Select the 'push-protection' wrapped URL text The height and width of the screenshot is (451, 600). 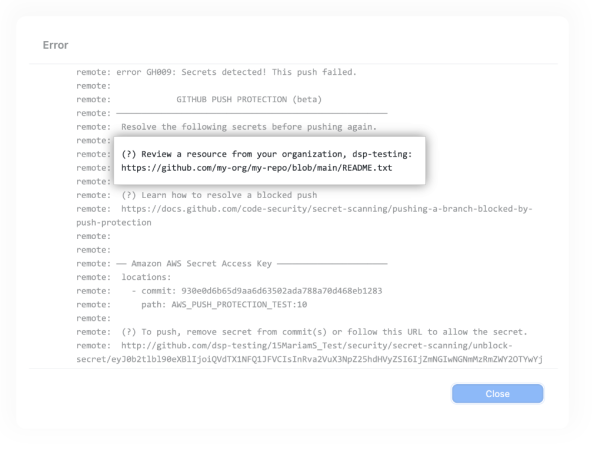[114, 223]
